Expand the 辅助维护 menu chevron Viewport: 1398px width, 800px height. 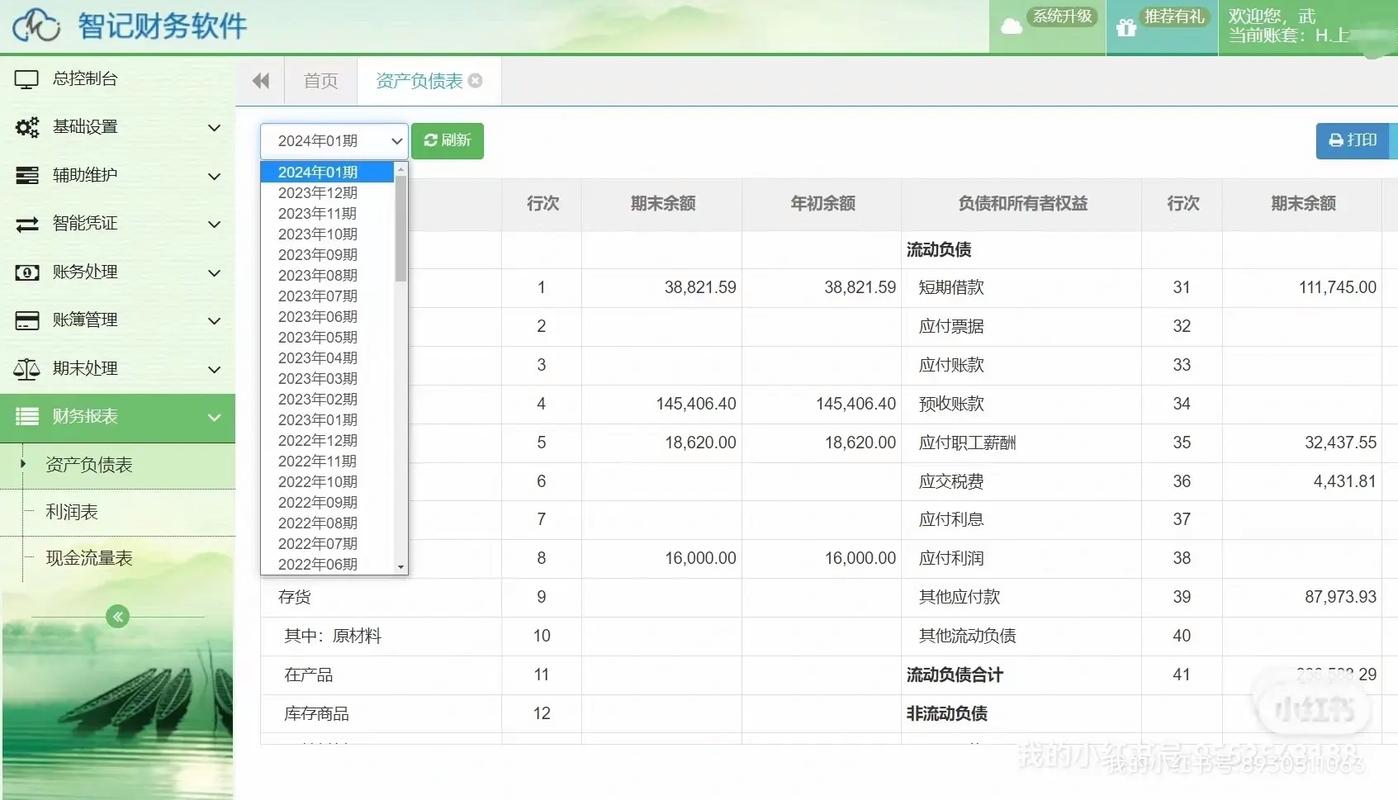pos(214,176)
